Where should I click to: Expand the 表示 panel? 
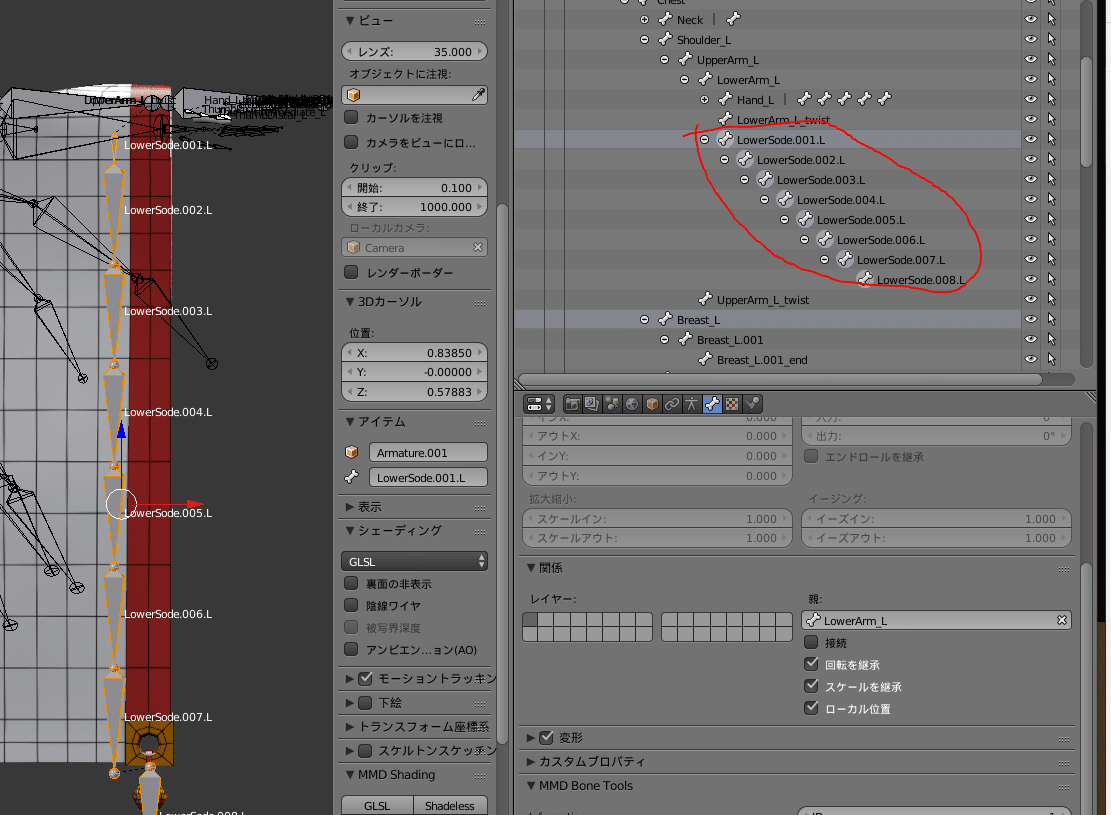349,507
